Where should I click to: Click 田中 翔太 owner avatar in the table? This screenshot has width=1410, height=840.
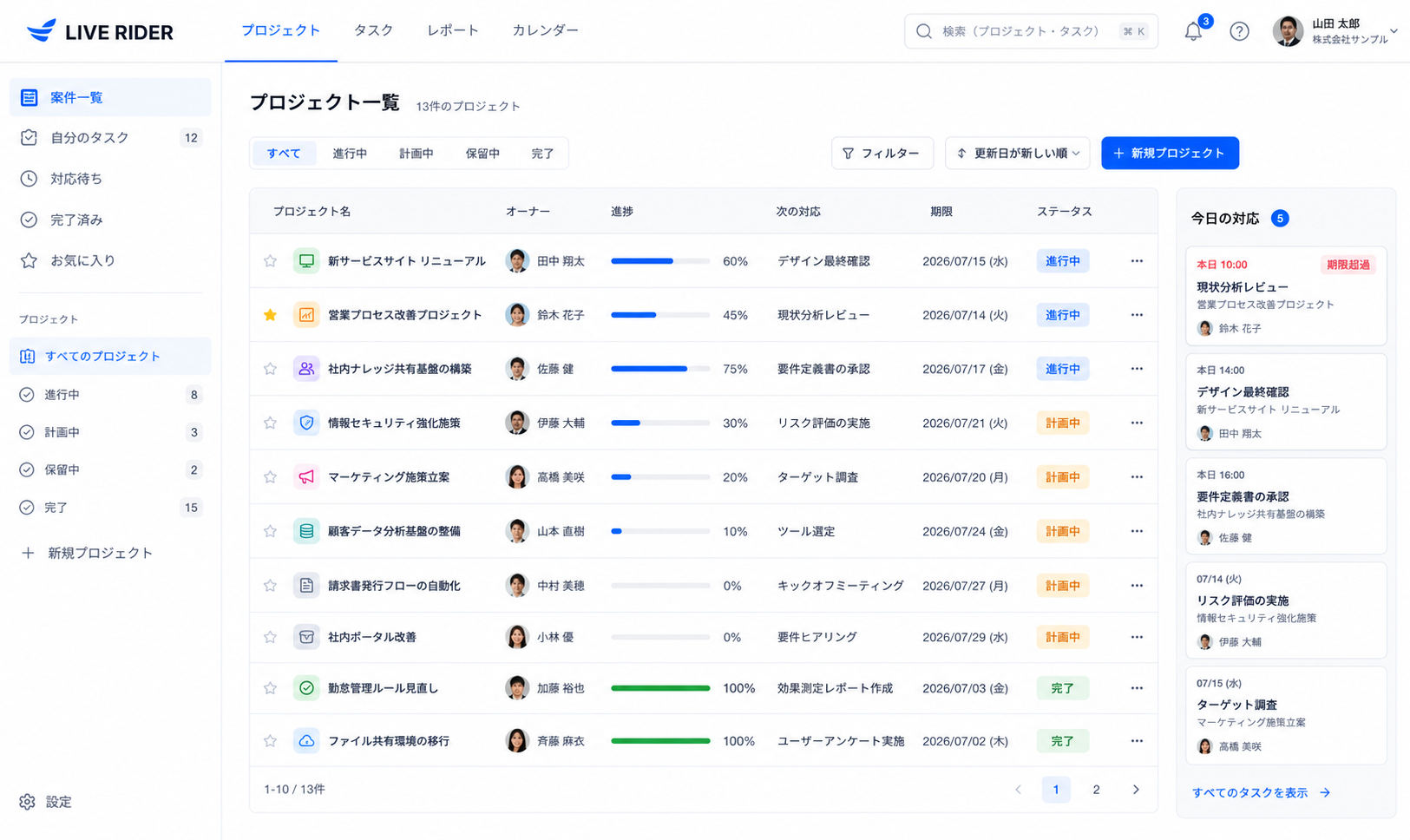(x=517, y=260)
